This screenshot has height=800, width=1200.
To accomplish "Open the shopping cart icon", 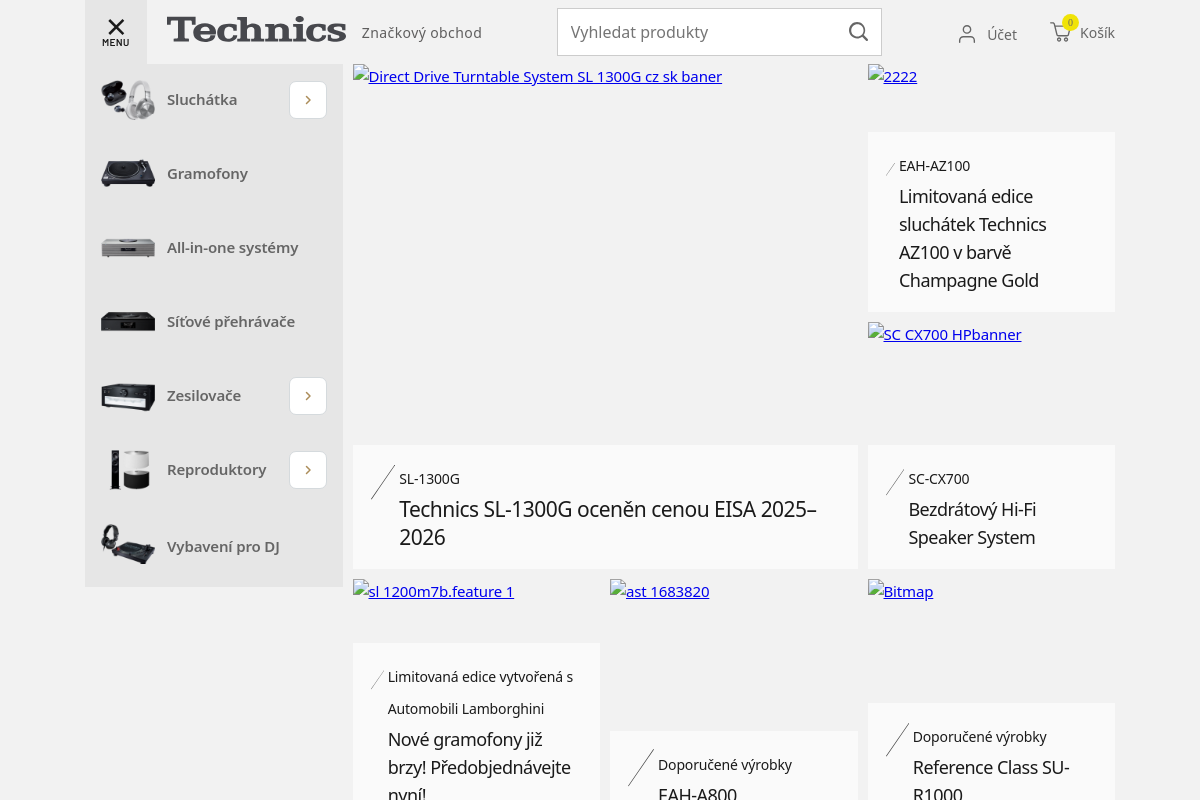I will pos(1060,33).
